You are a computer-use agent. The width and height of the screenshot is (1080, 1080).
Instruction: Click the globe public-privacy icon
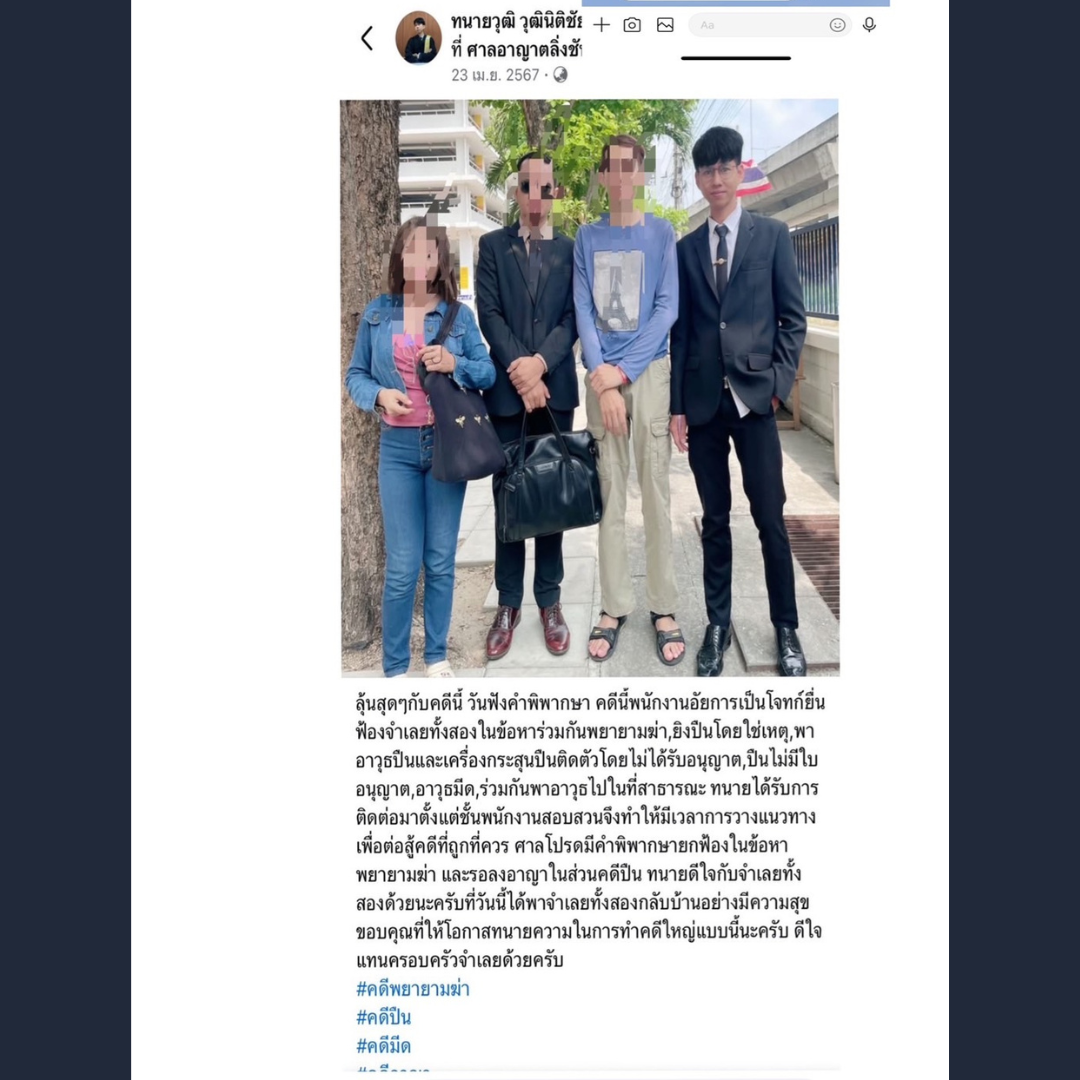pos(561,74)
